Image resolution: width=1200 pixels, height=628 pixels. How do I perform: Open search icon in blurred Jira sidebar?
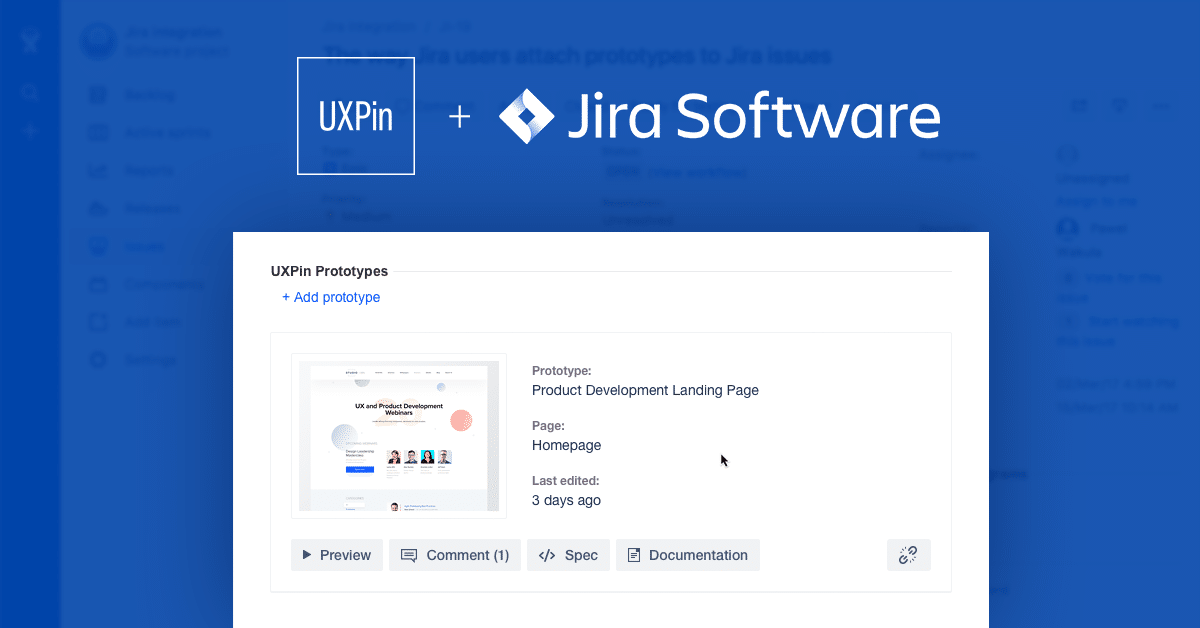pos(30,93)
